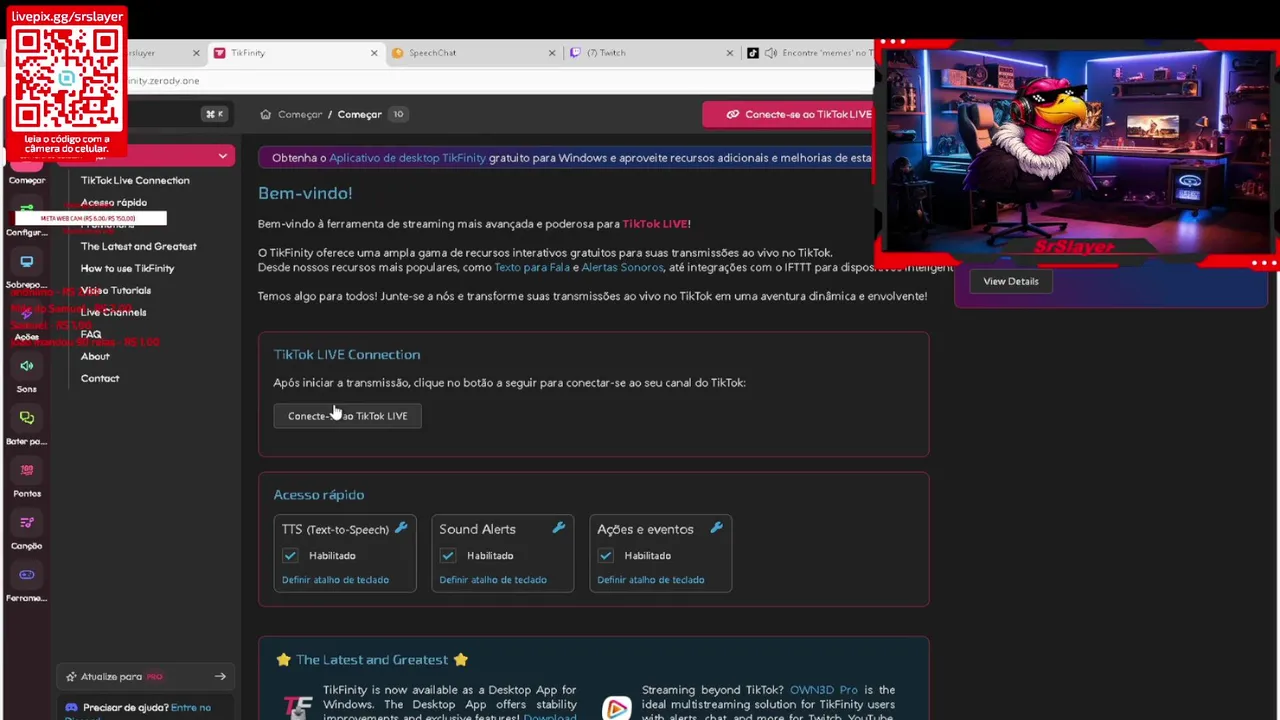Click the wrench icon for Sound Alerts
Viewport: 1280px width, 720px height.
559,528
